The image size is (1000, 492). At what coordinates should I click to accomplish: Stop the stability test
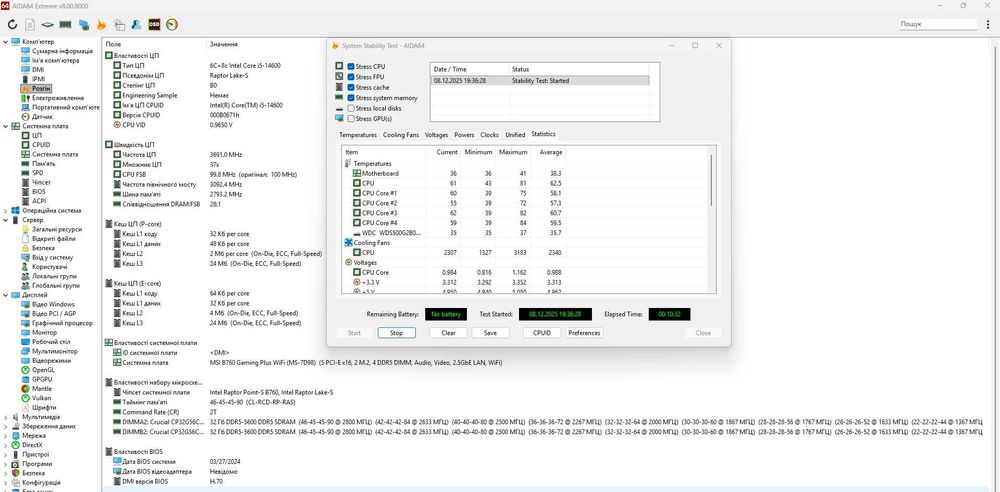tap(397, 333)
